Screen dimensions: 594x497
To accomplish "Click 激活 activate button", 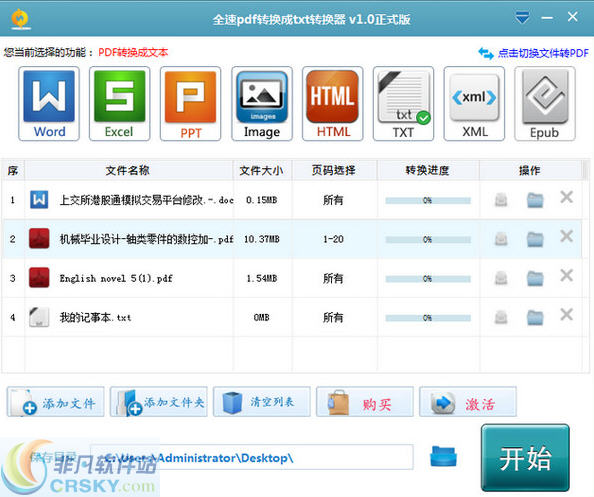I will tap(468, 402).
